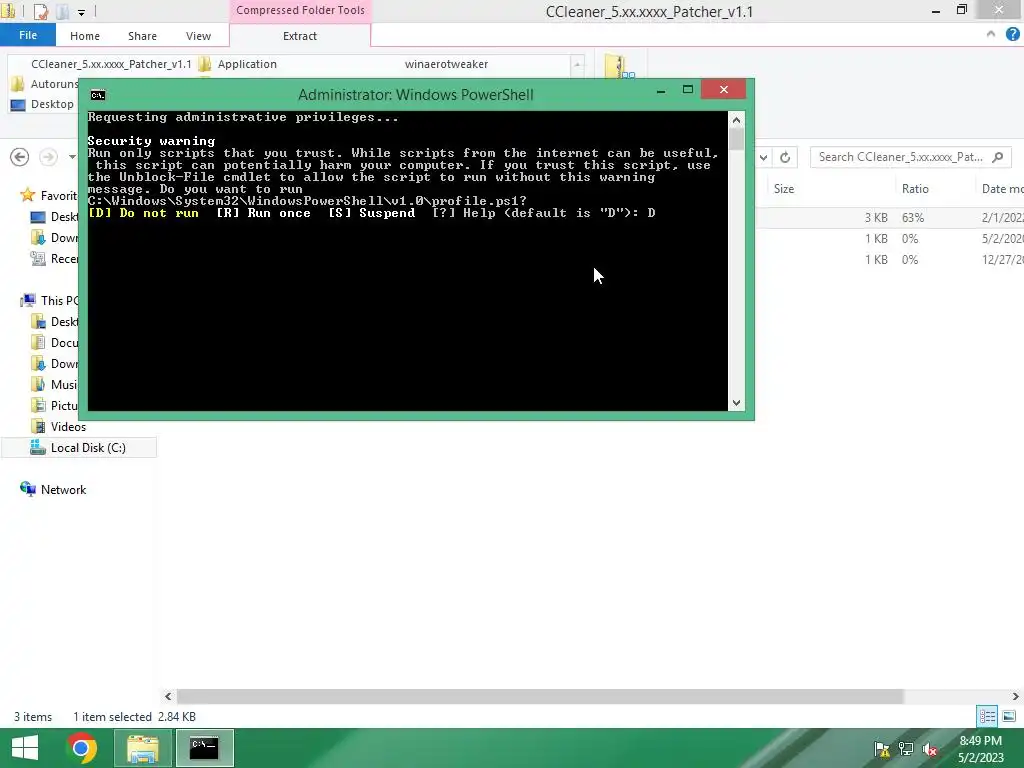Sort files by the Size column
Viewport: 1024px width, 768px height.
point(784,189)
